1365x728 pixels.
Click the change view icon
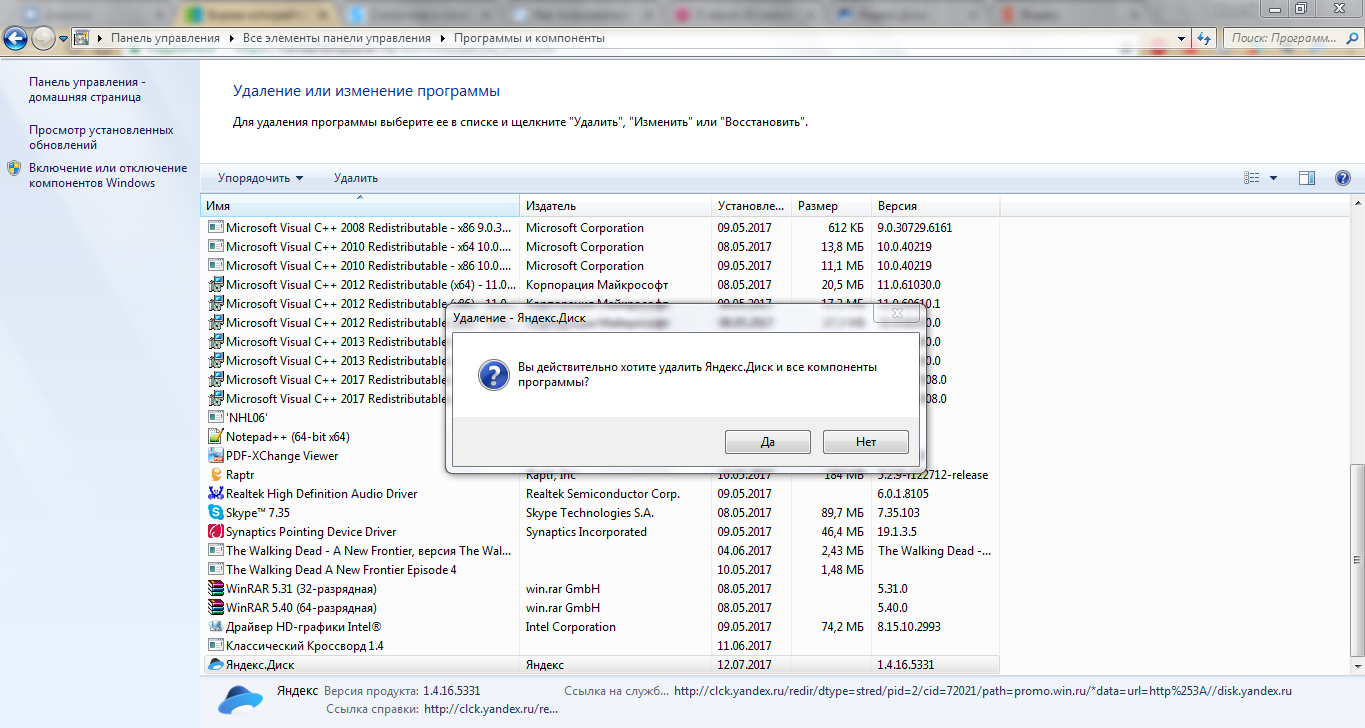pos(1251,178)
